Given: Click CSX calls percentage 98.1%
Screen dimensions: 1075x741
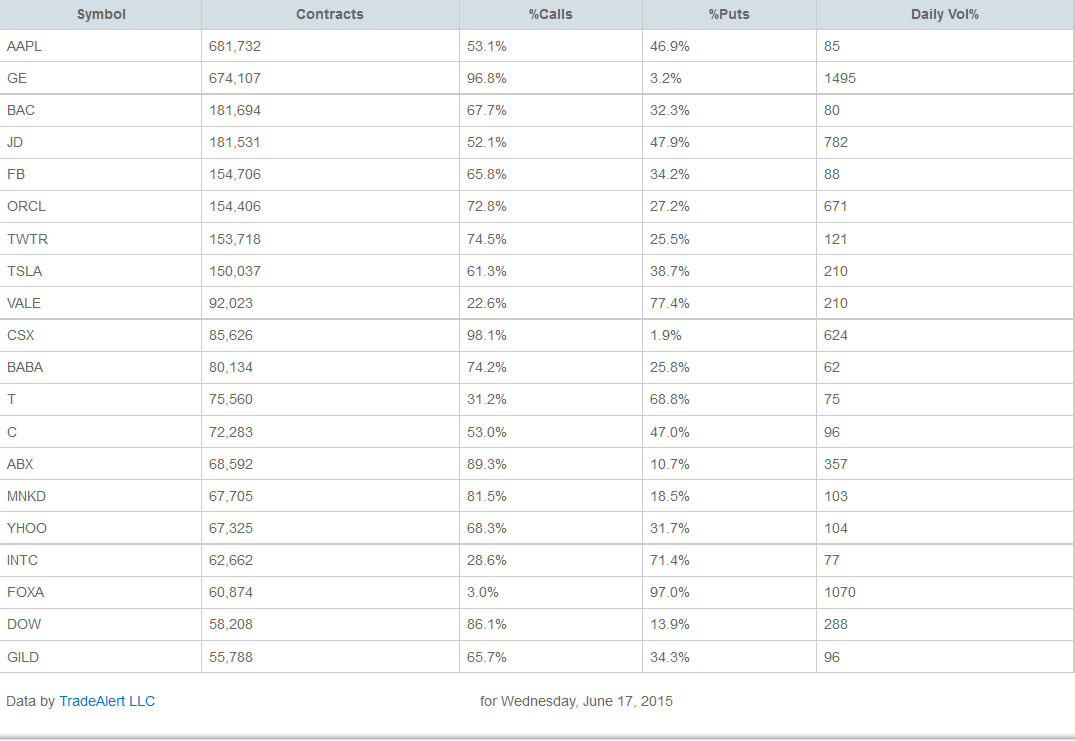Looking at the screenshot, I should [x=487, y=335].
